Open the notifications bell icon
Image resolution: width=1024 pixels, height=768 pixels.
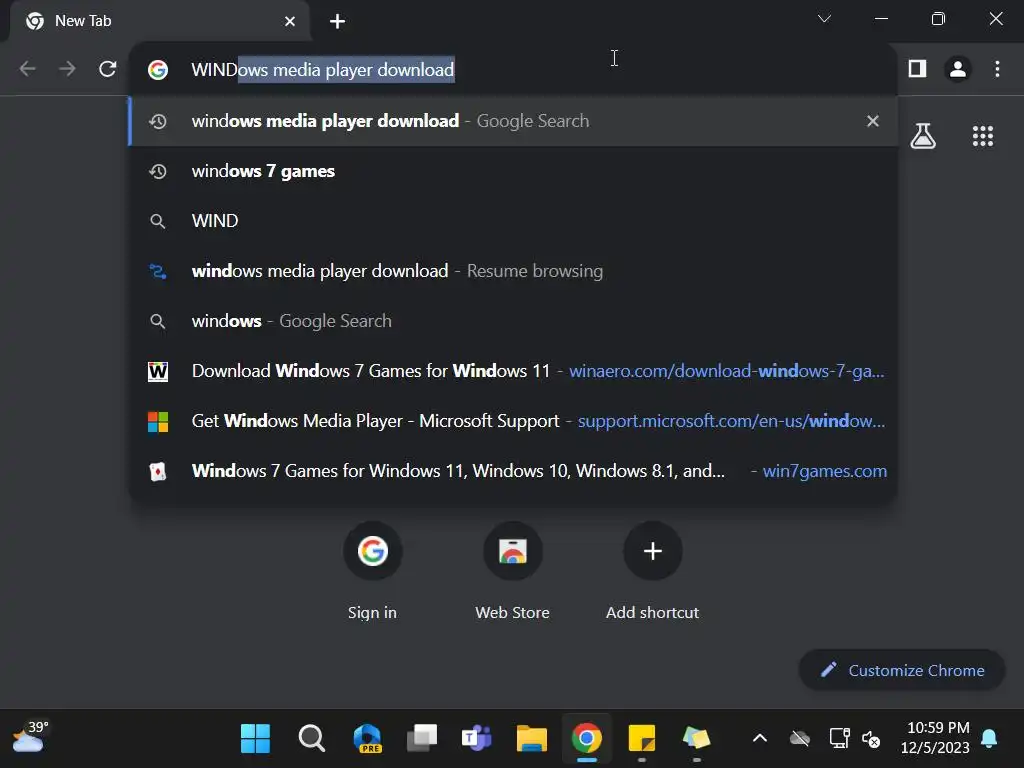tap(989, 739)
